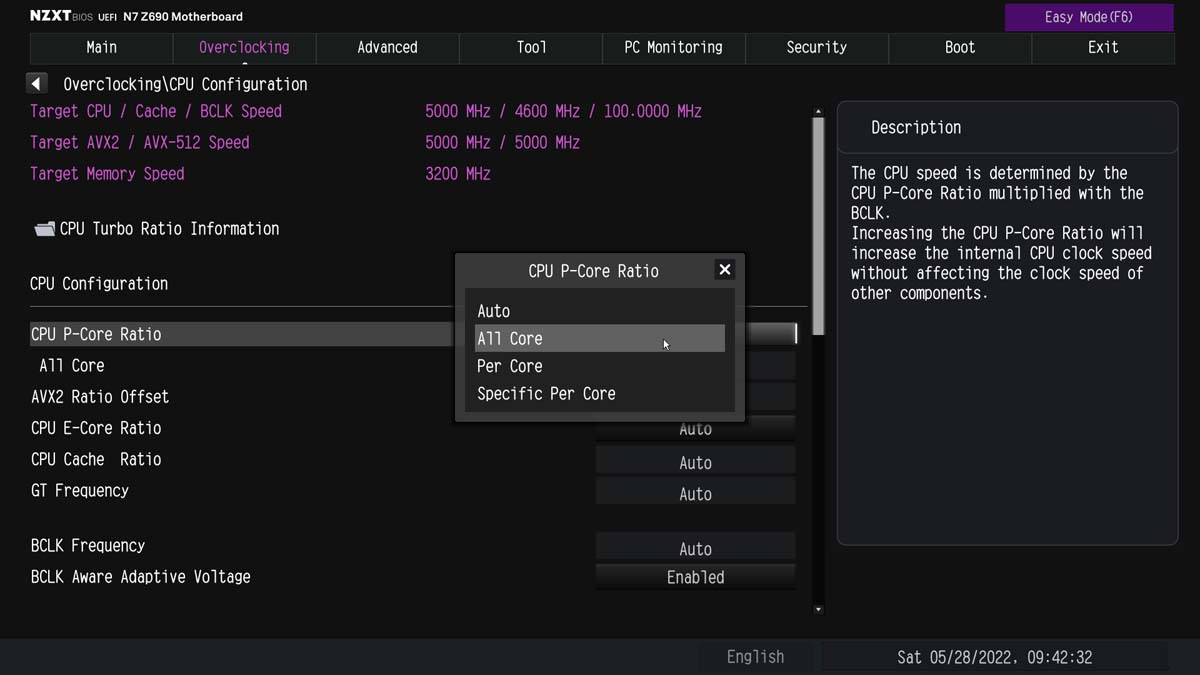Viewport: 1200px width, 675px height.
Task: Open BCLK Frequency Auto value field
Action: pos(696,549)
